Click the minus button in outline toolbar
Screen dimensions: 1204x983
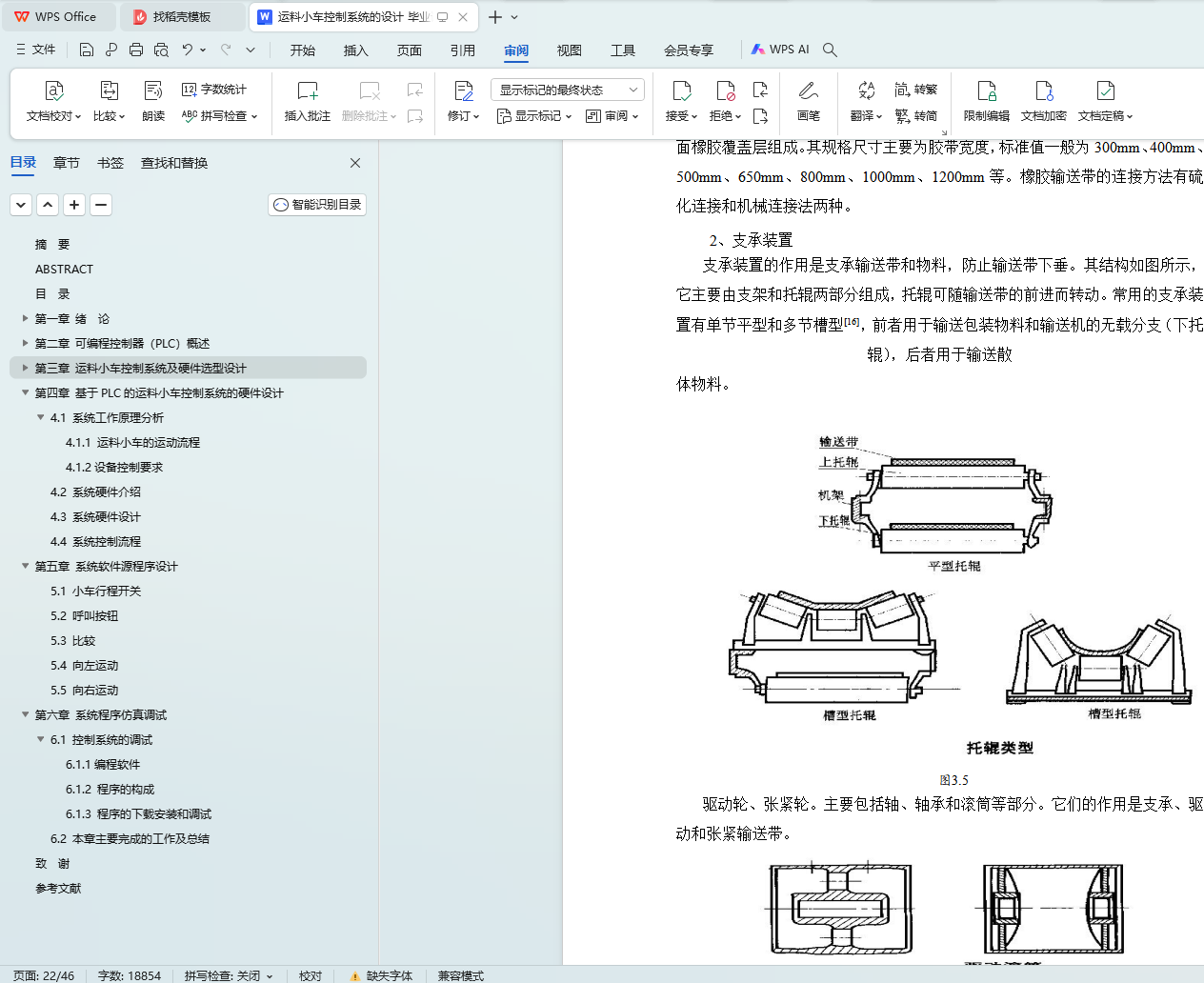pos(101,204)
